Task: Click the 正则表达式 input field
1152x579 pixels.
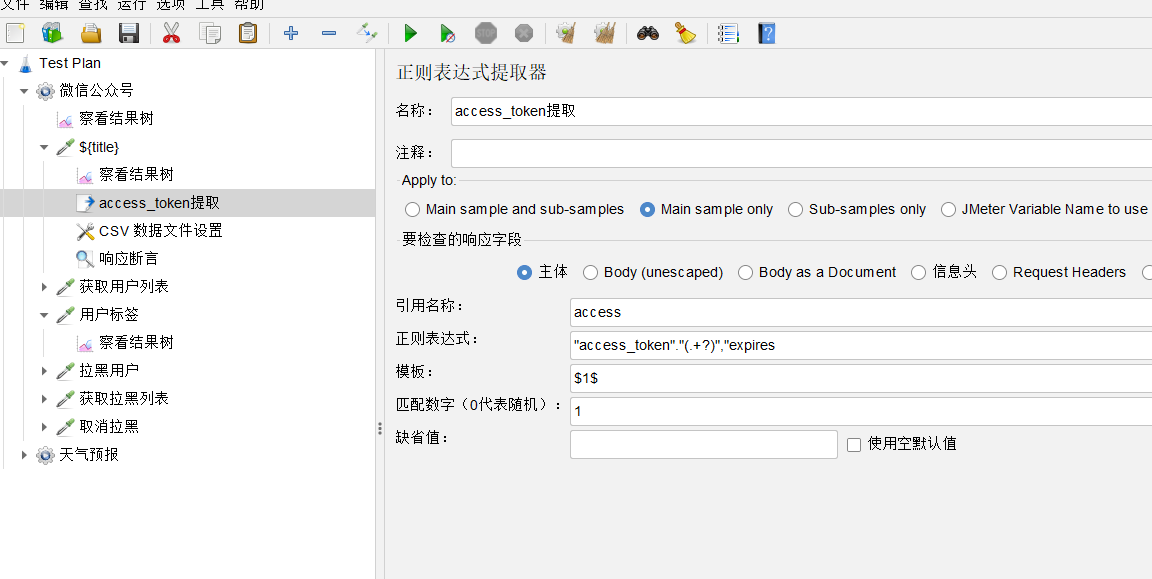Action: coord(860,346)
